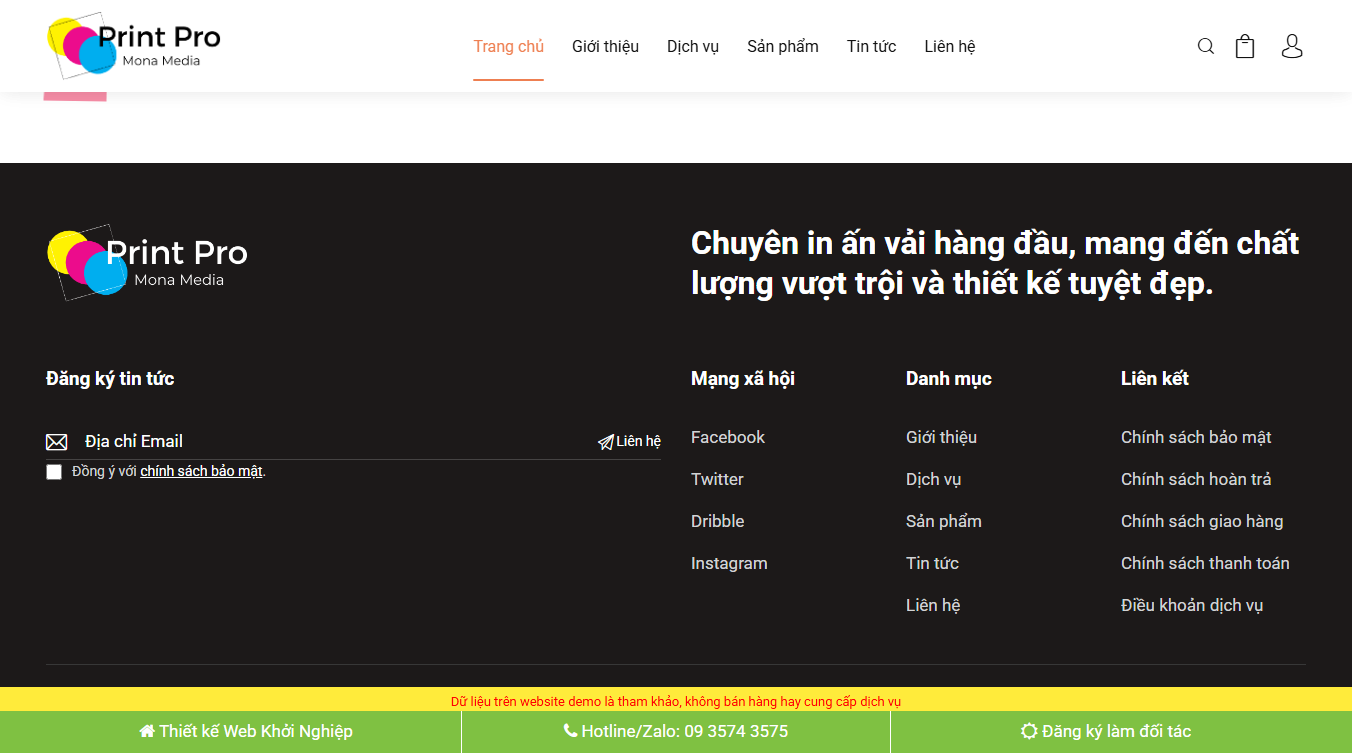1352x753 pixels.
Task: Visit the Dribble social link
Action: pos(718,521)
